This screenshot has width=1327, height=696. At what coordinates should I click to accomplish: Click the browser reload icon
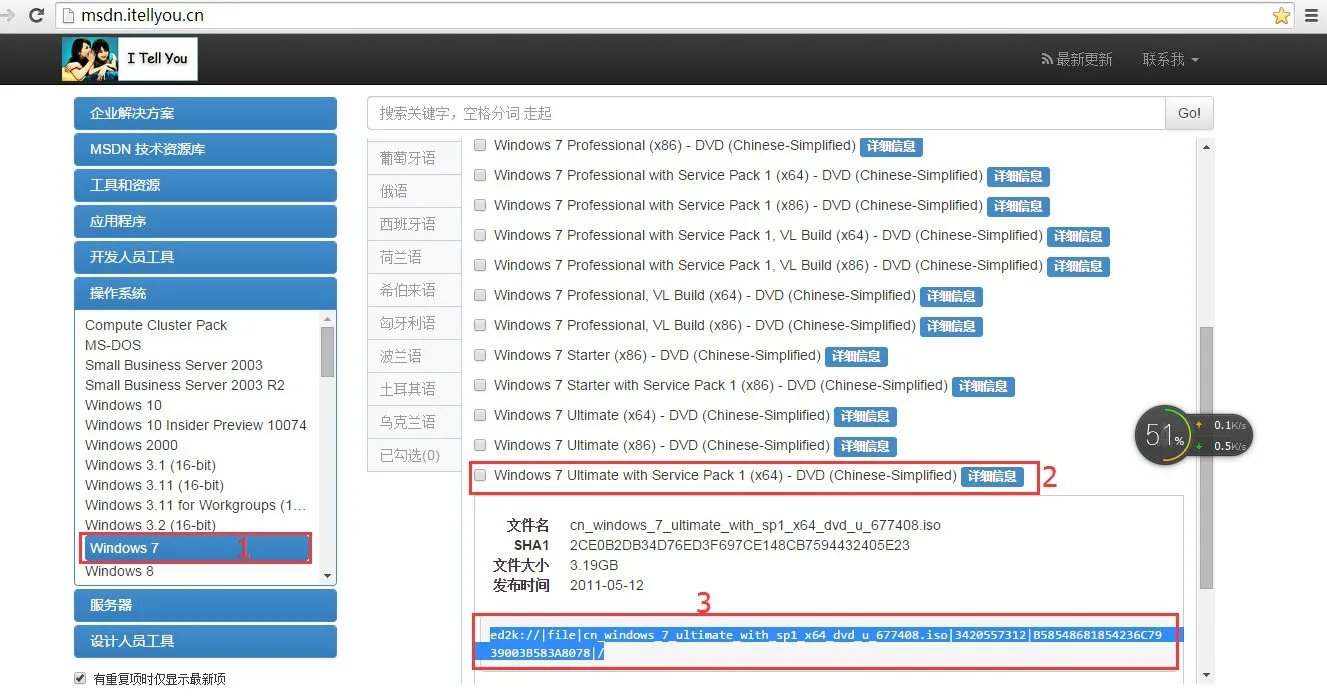coord(36,15)
